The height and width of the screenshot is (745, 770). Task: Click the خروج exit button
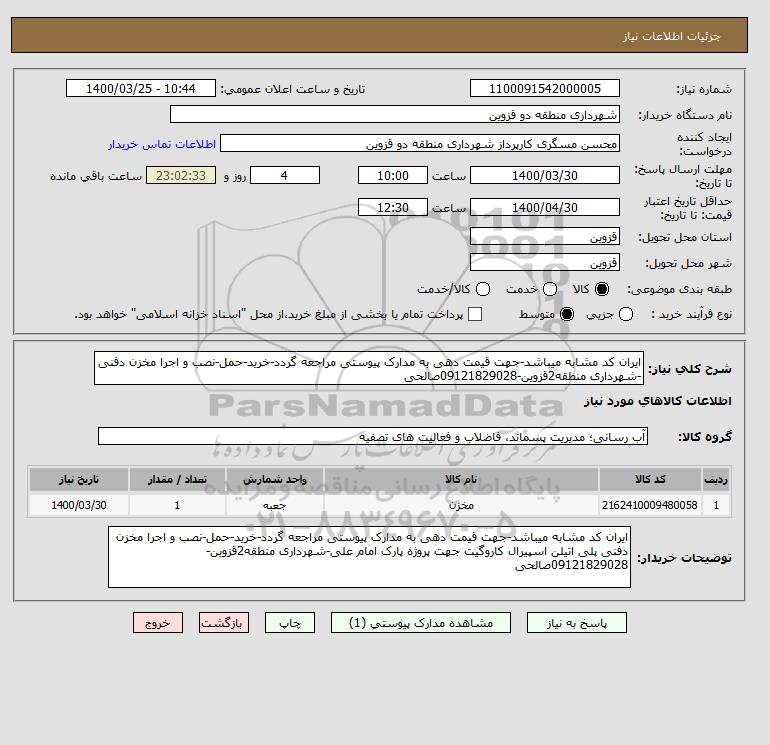(x=158, y=623)
